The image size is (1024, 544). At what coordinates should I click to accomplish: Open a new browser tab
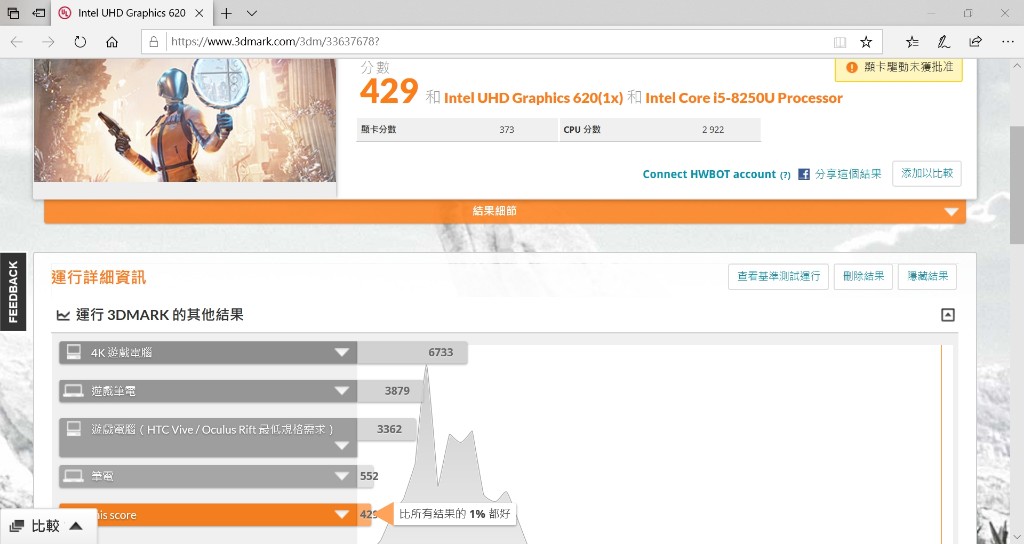click(226, 13)
